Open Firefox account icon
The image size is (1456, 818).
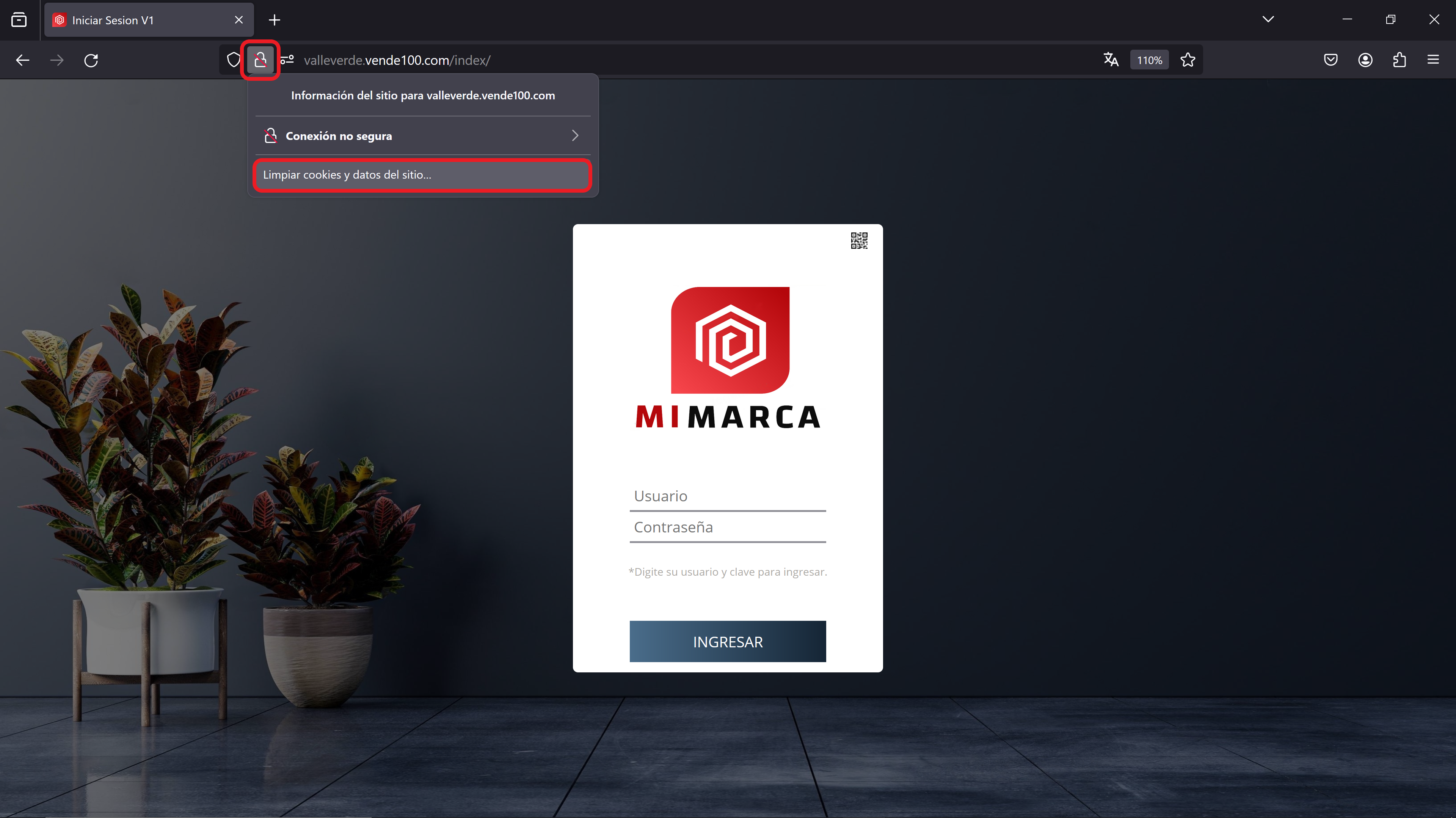coord(1365,60)
